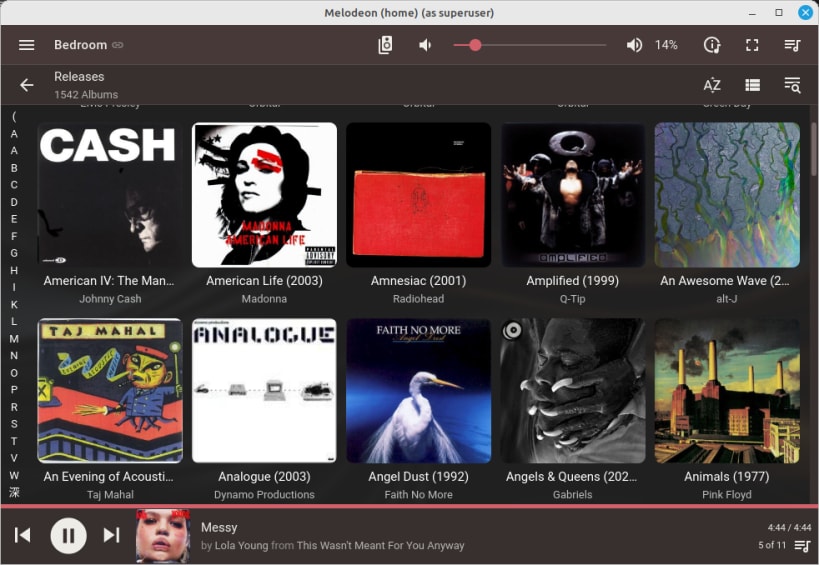Open the hamburger main menu

[27, 45]
